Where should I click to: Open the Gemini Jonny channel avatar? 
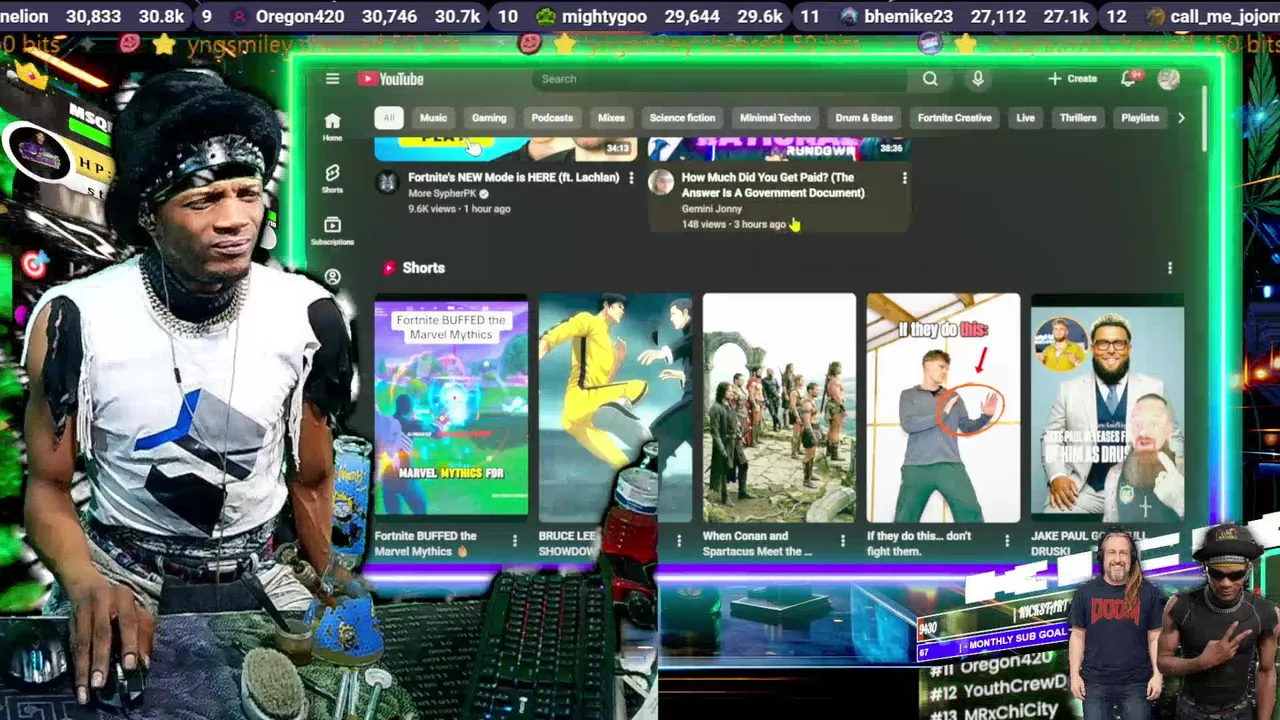coord(661,182)
